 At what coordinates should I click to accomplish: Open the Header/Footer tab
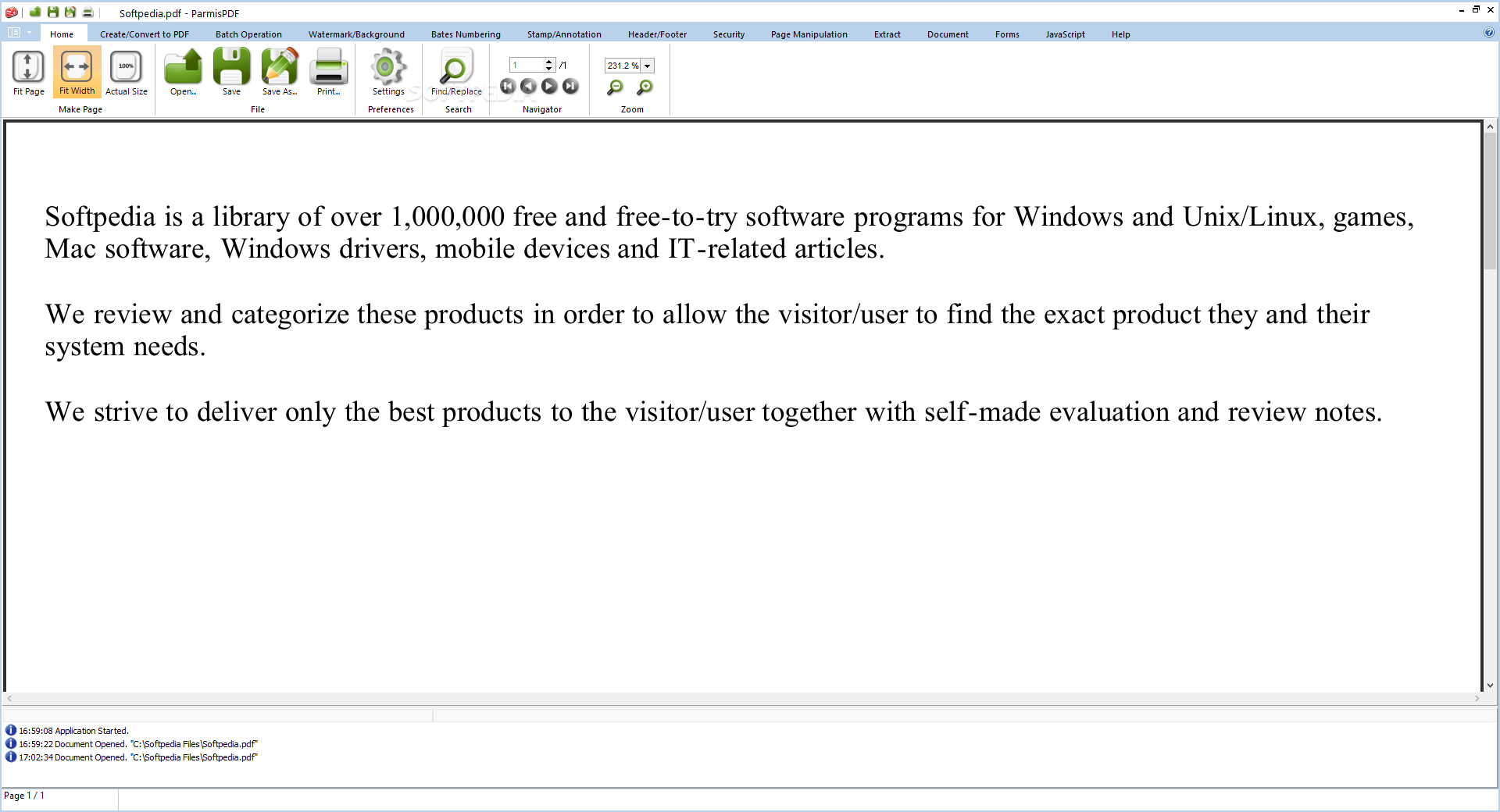[x=657, y=34]
